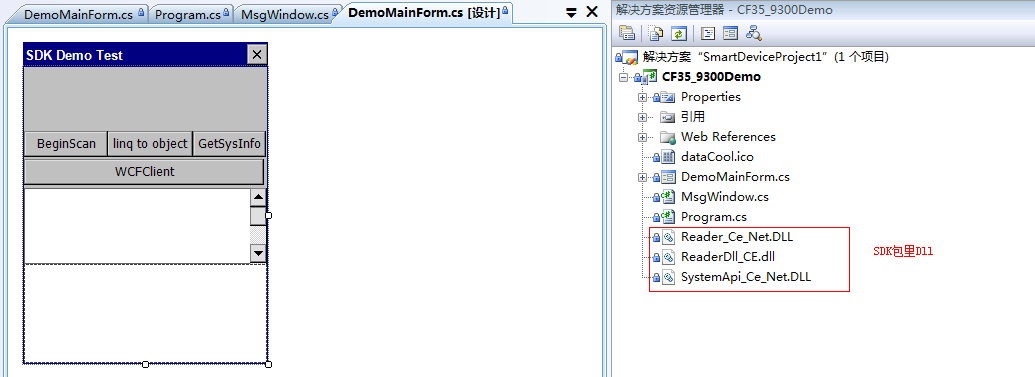This screenshot has width=1035, height=377.
Task: Click the textbox scrollbar down arrow
Action: (258, 253)
